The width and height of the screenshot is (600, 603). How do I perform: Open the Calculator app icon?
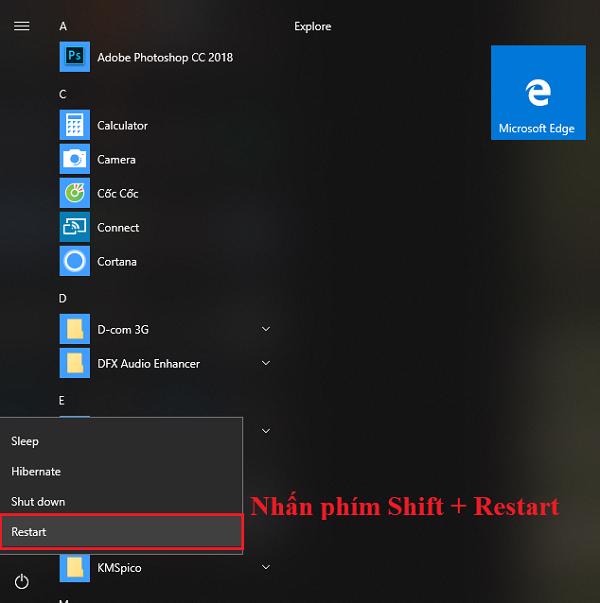point(75,125)
